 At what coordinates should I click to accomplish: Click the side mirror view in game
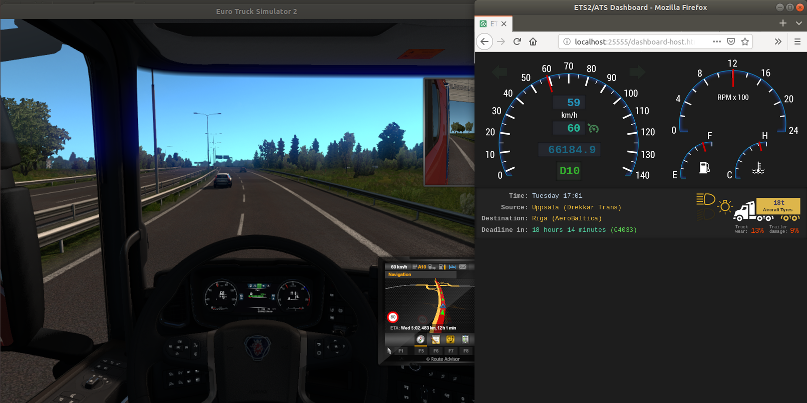(449, 132)
